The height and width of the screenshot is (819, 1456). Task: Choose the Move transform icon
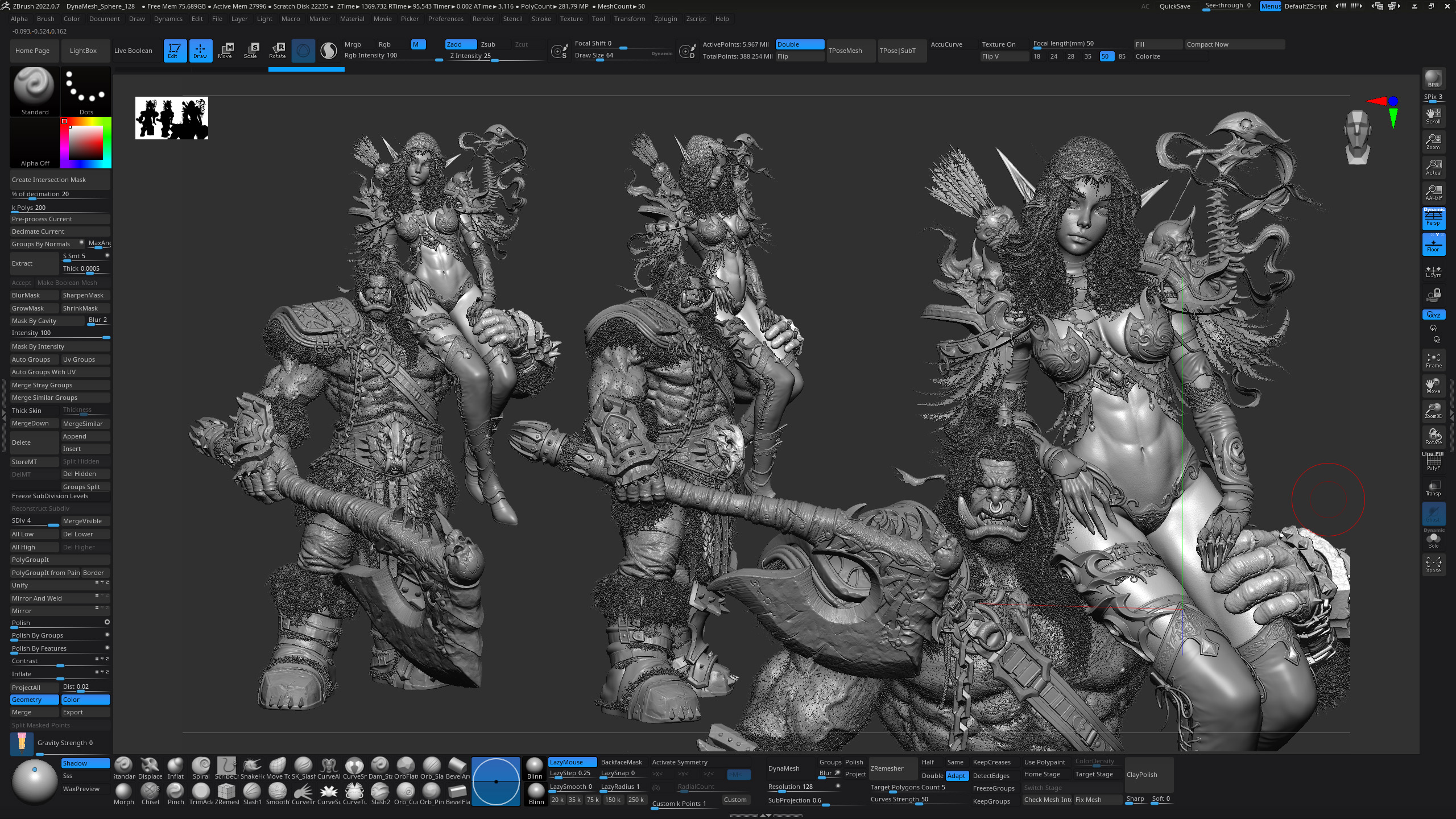(225, 50)
